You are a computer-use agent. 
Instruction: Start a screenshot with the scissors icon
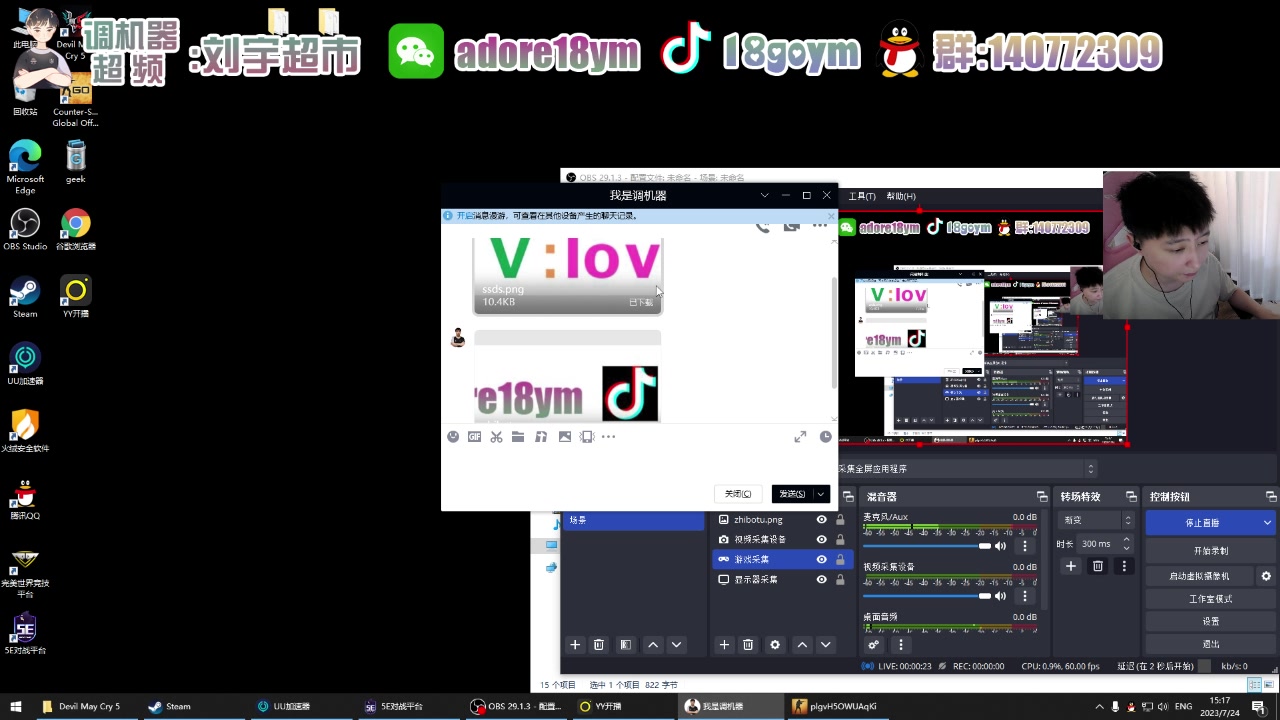[496, 437]
